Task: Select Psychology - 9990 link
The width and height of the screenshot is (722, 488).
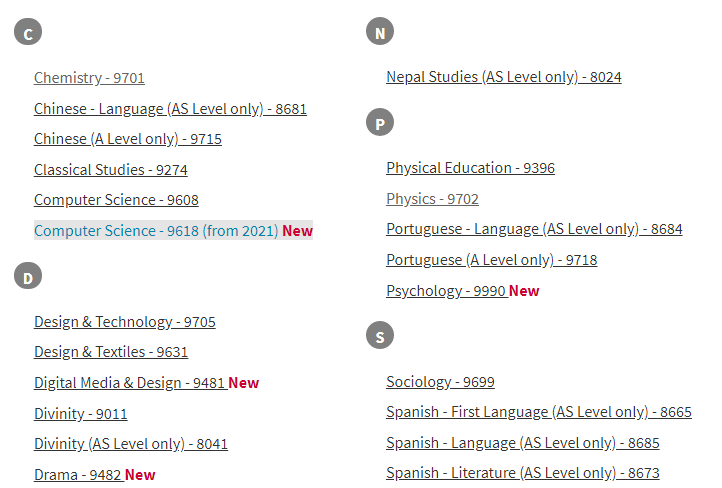Action: click(445, 291)
